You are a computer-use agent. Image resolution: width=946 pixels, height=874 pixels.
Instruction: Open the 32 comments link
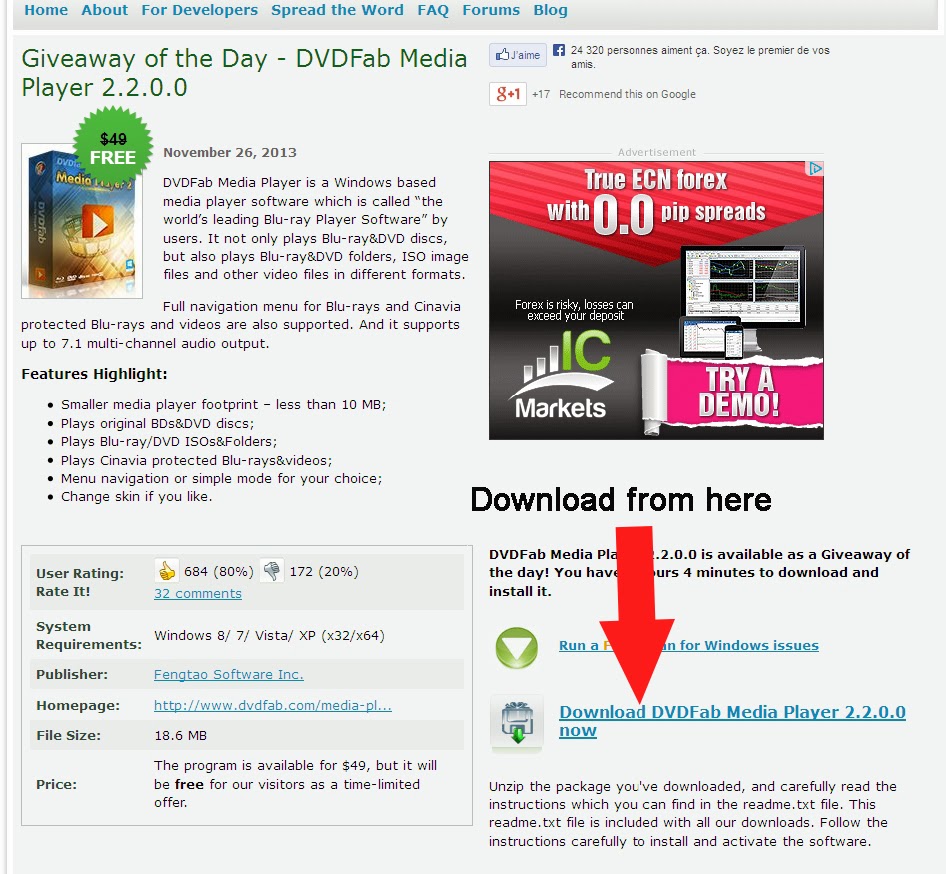tap(197, 594)
